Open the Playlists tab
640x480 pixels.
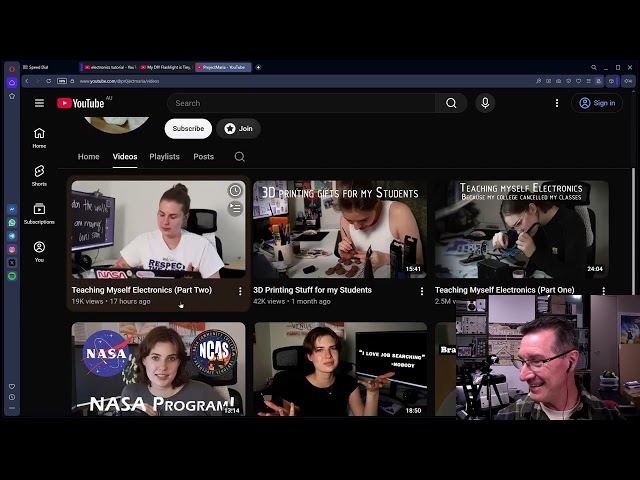pos(164,157)
